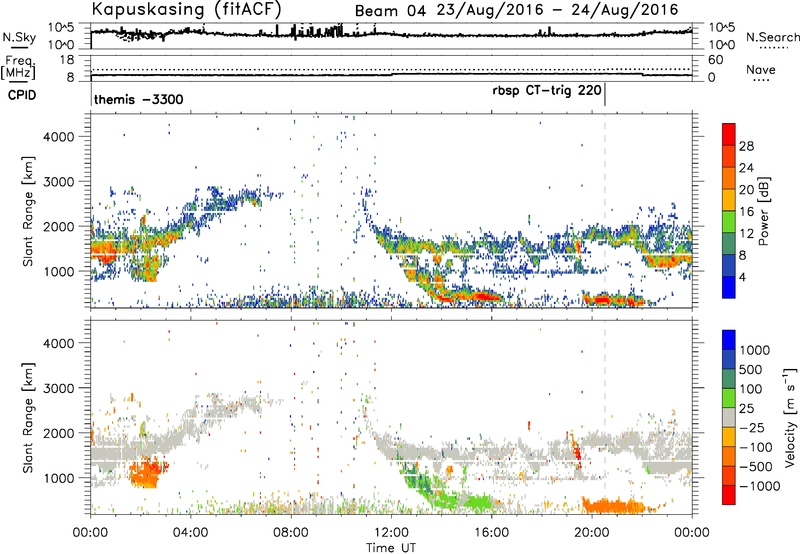Click the 'Time UT' axis label
This screenshot has height=554, width=800.
pyautogui.click(x=391, y=548)
